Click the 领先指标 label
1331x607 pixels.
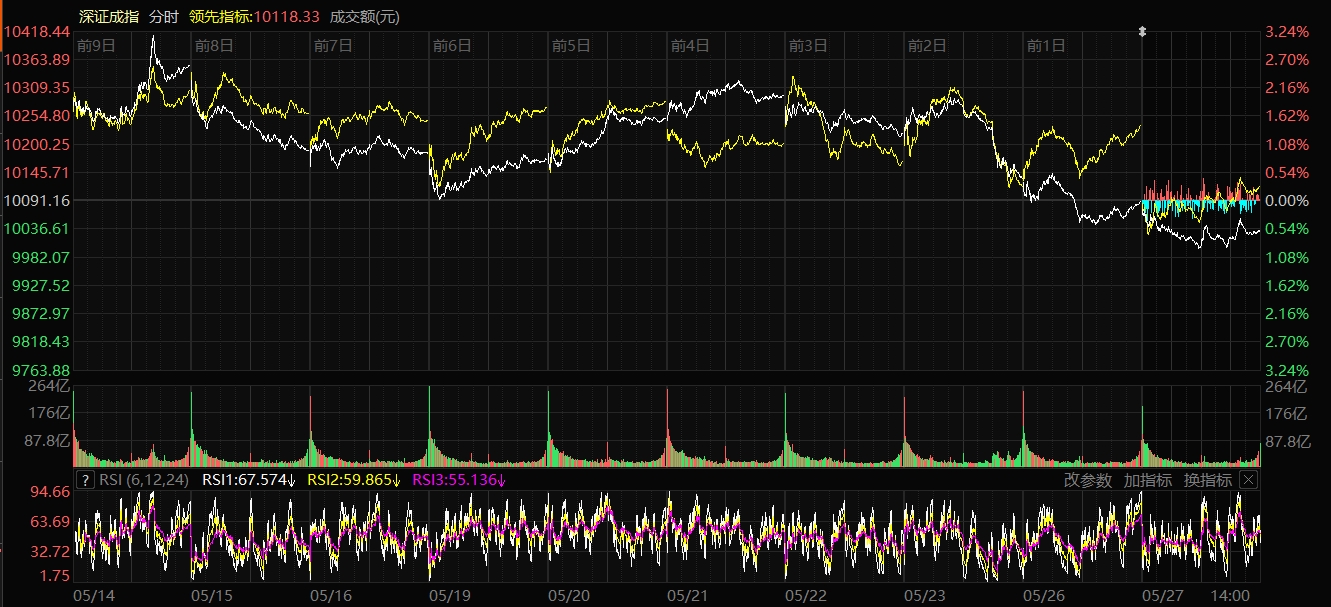[x=220, y=17]
